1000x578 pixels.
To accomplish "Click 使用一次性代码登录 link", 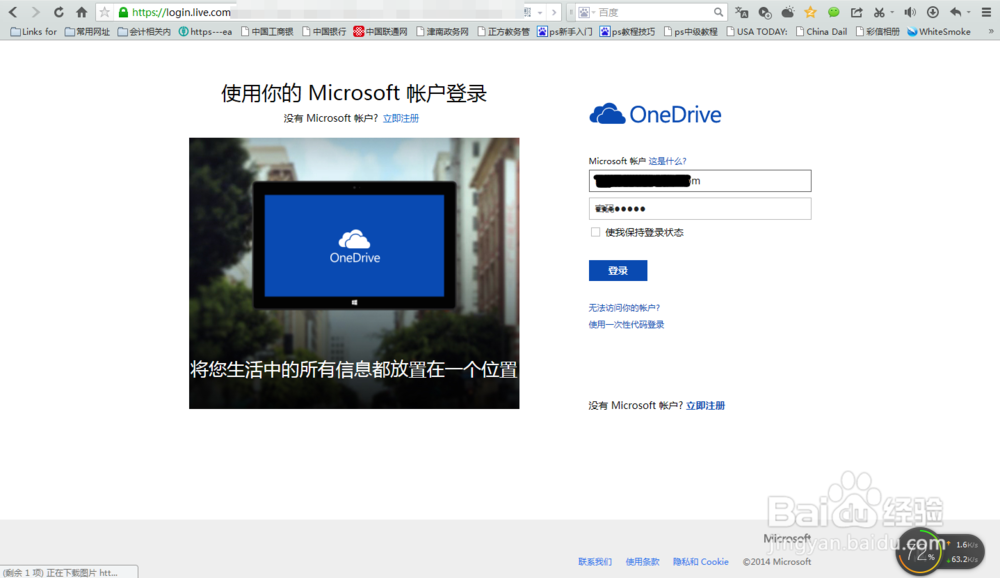I will click(x=626, y=324).
